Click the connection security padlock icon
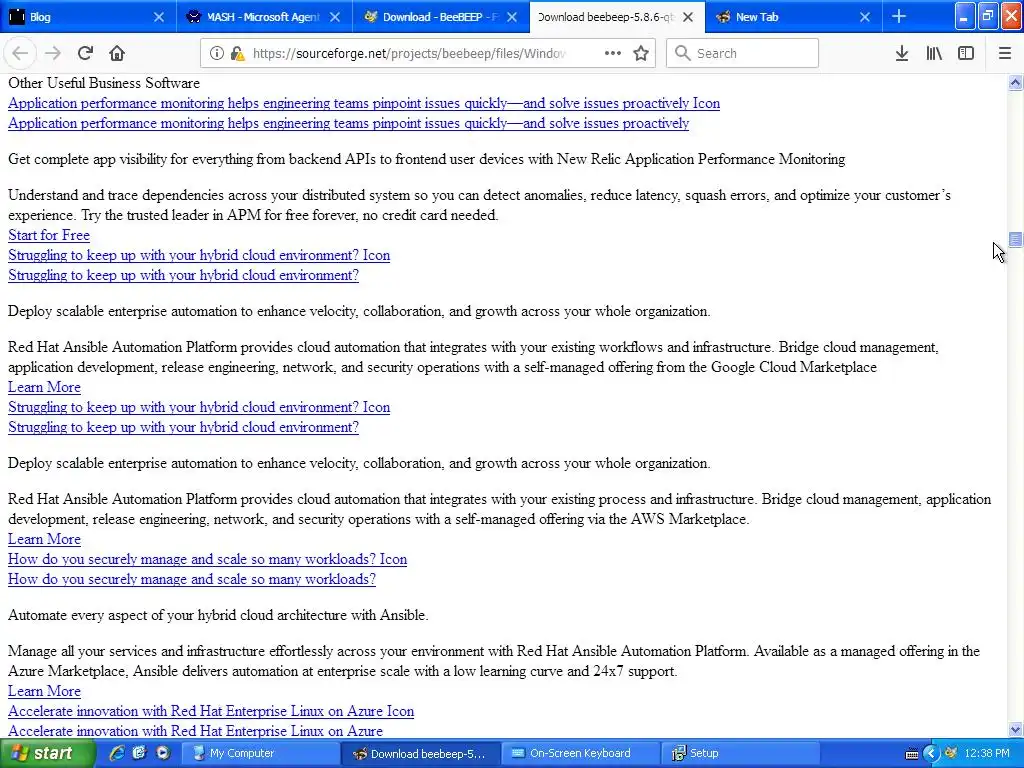Viewport: 1024px width, 768px height. click(x=238, y=54)
